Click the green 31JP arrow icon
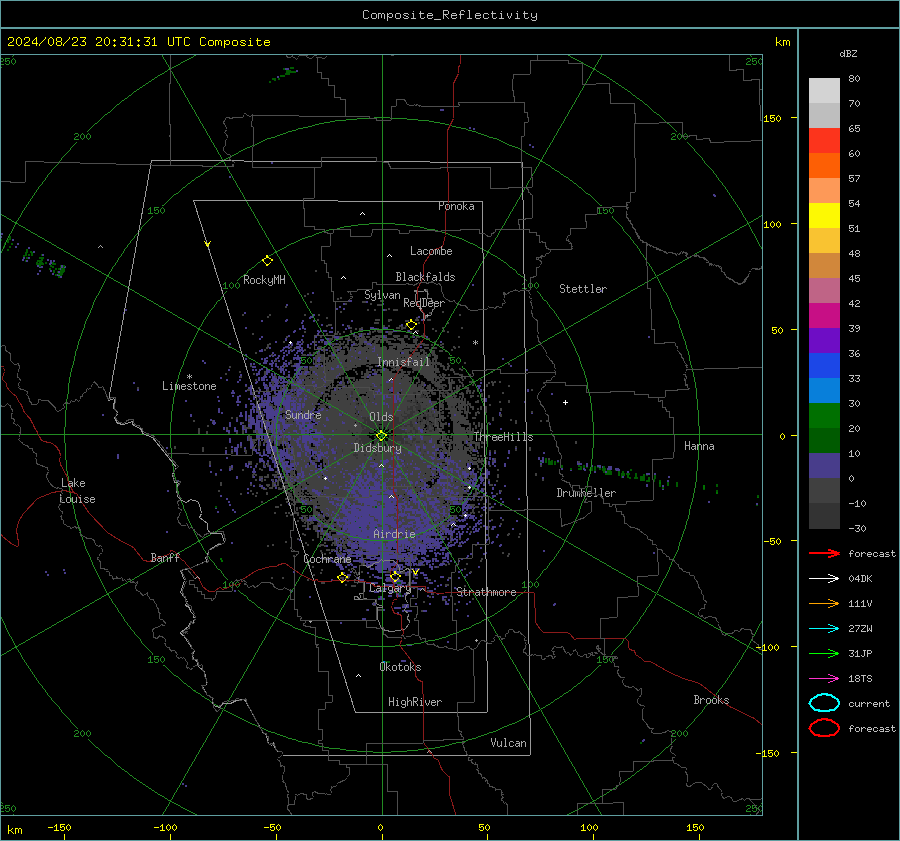This screenshot has width=900, height=841. point(824,653)
